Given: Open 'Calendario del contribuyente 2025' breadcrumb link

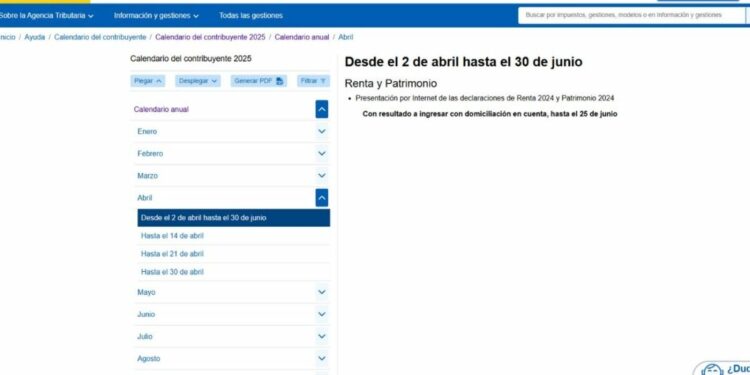Looking at the screenshot, I should pyautogui.click(x=210, y=37).
